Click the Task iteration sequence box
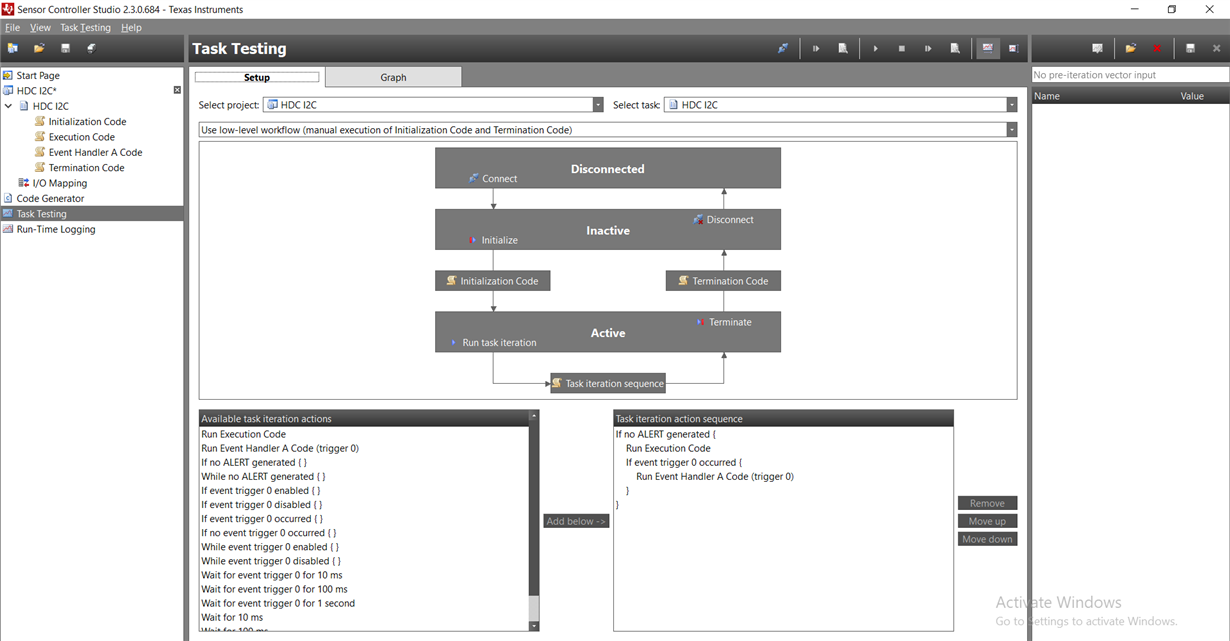 (608, 383)
